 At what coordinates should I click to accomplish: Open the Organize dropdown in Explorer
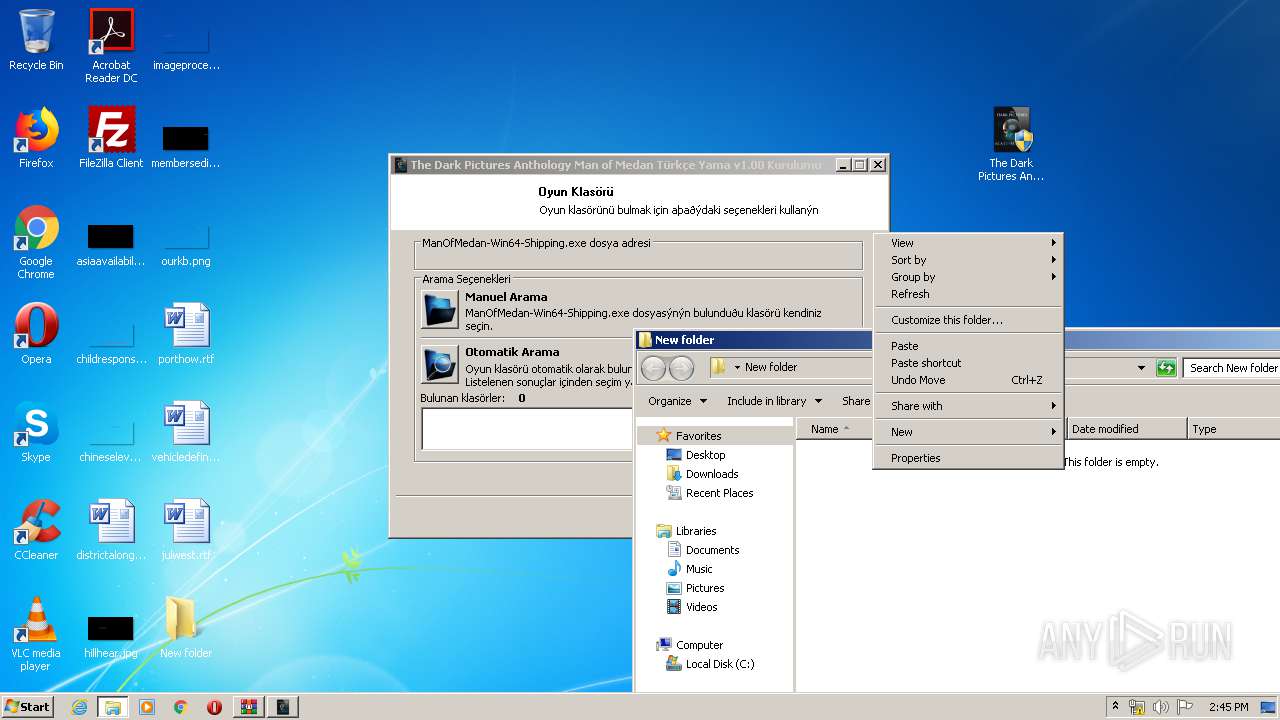coord(677,401)
